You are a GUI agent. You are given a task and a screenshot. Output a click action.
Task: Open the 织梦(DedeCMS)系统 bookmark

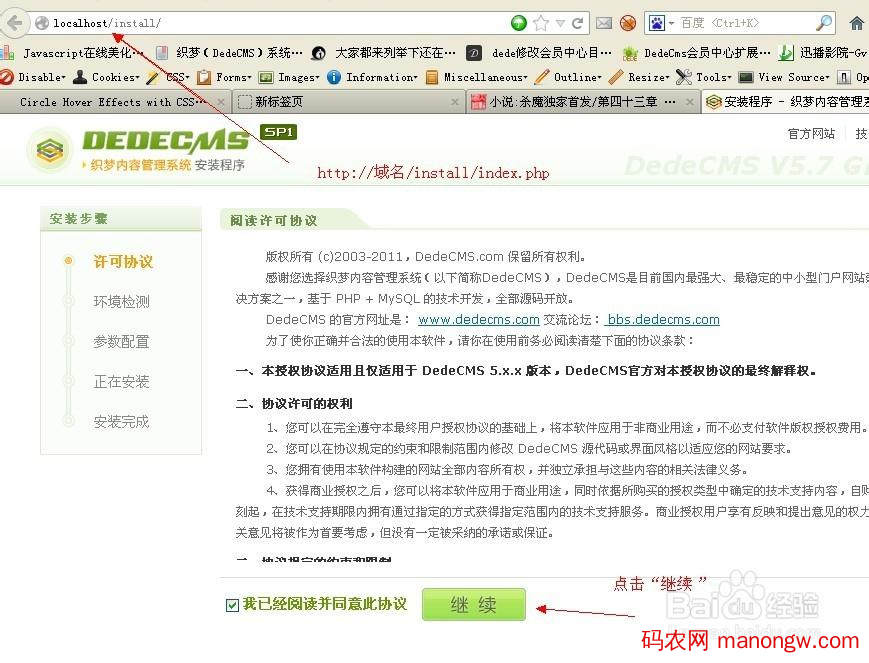click(230, 53)
